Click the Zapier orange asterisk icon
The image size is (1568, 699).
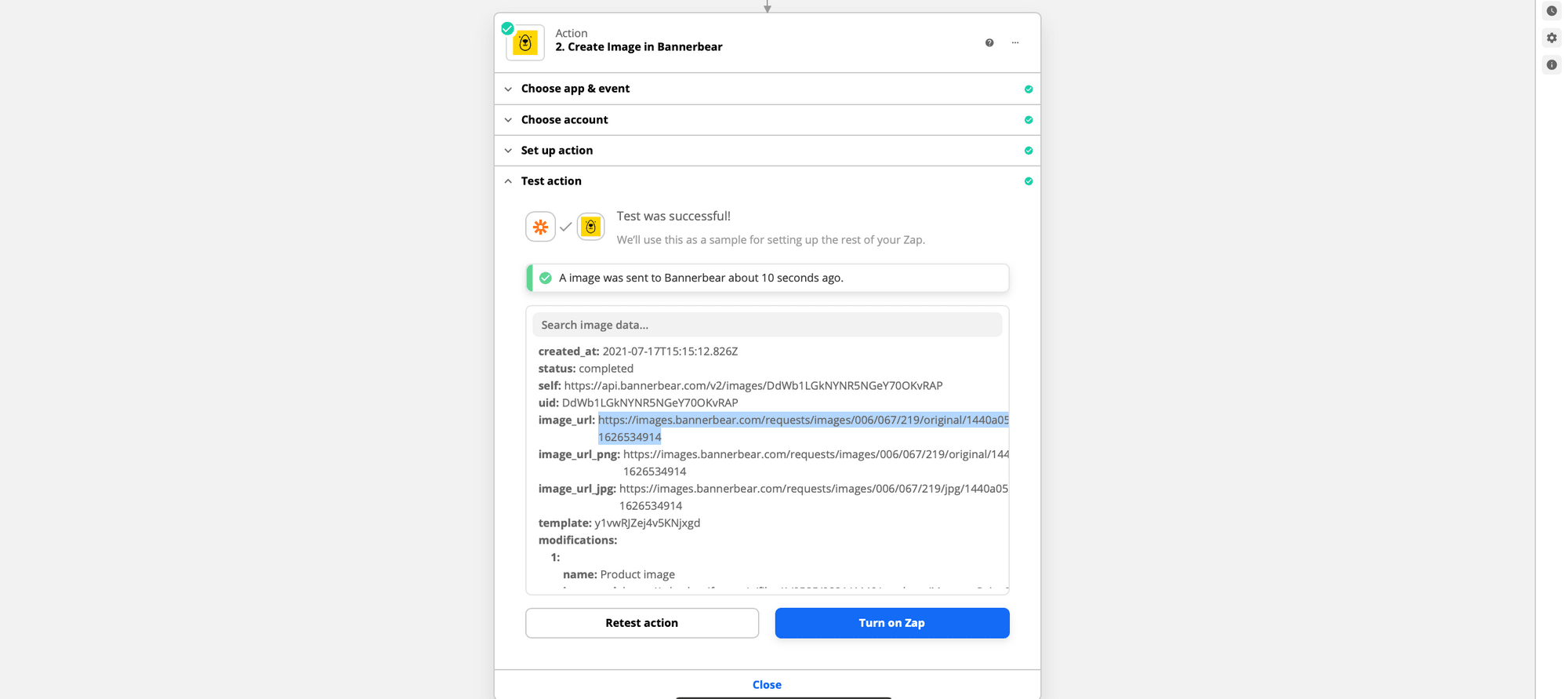tap(540, 227)
